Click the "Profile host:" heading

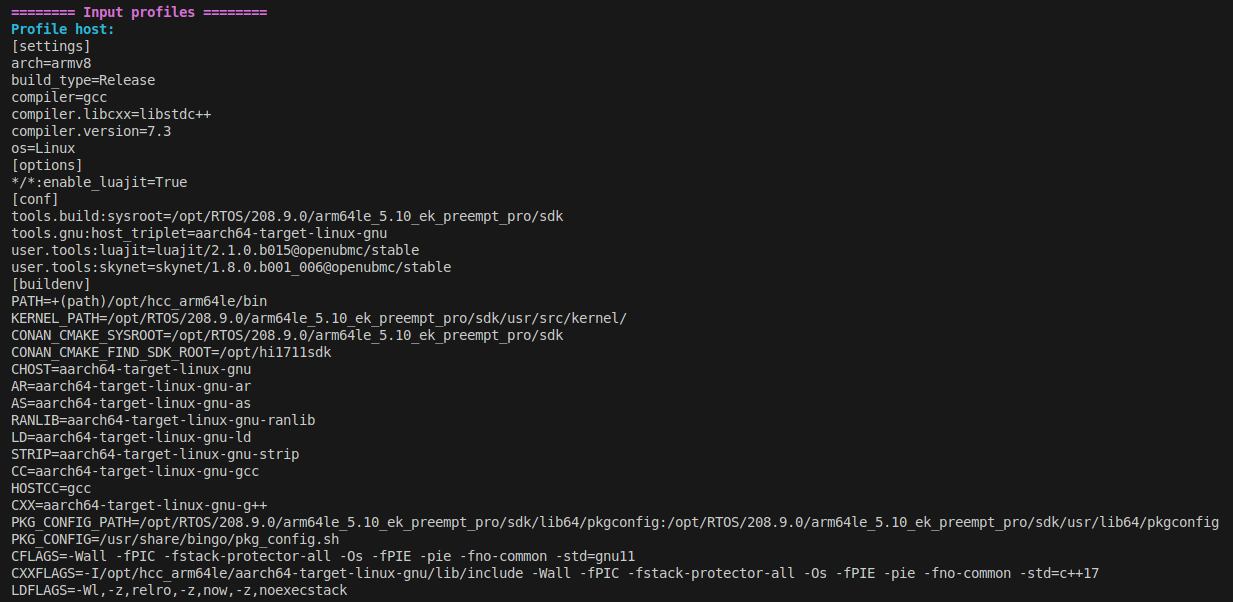click(x=63, y=29)
